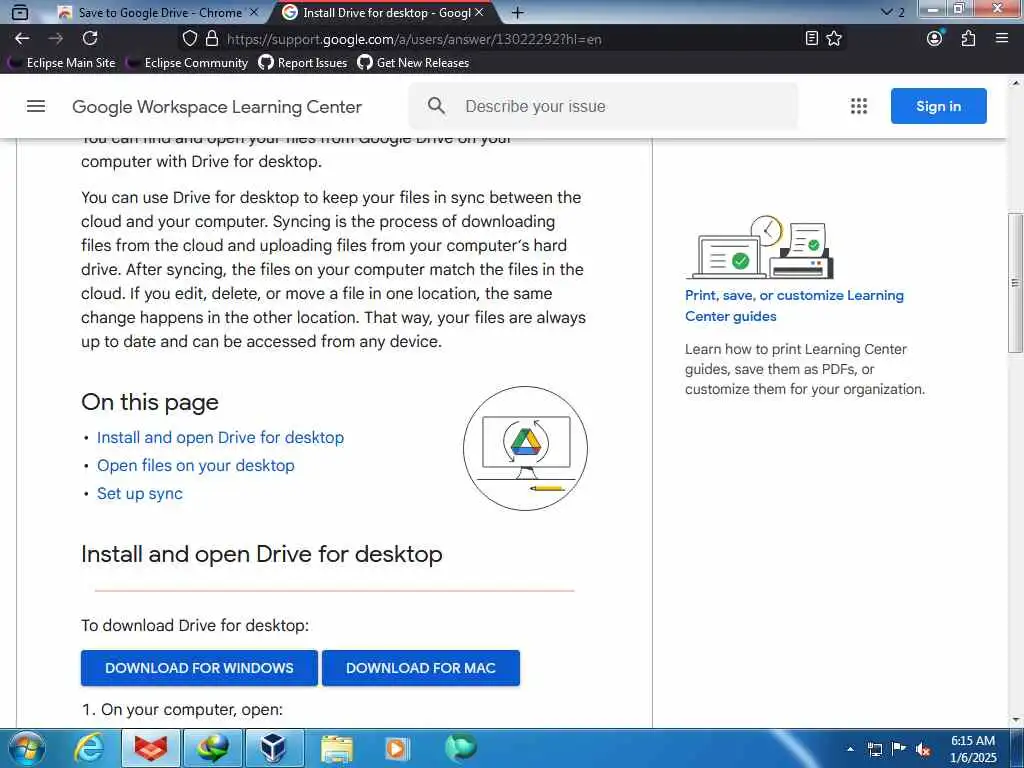Open the red fox taskbar app
Image resolution: width=1024 pixels, height=768 pixels.
tap(151, 748)
